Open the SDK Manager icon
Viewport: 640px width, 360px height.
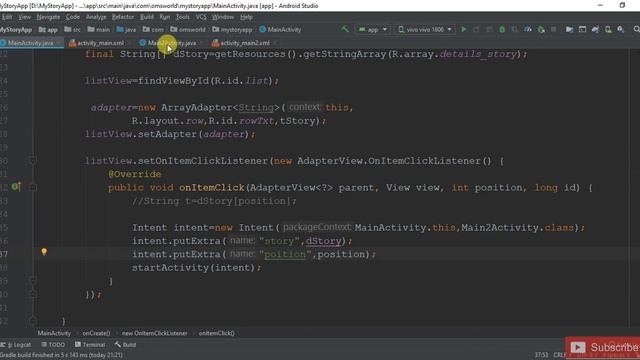621,29
